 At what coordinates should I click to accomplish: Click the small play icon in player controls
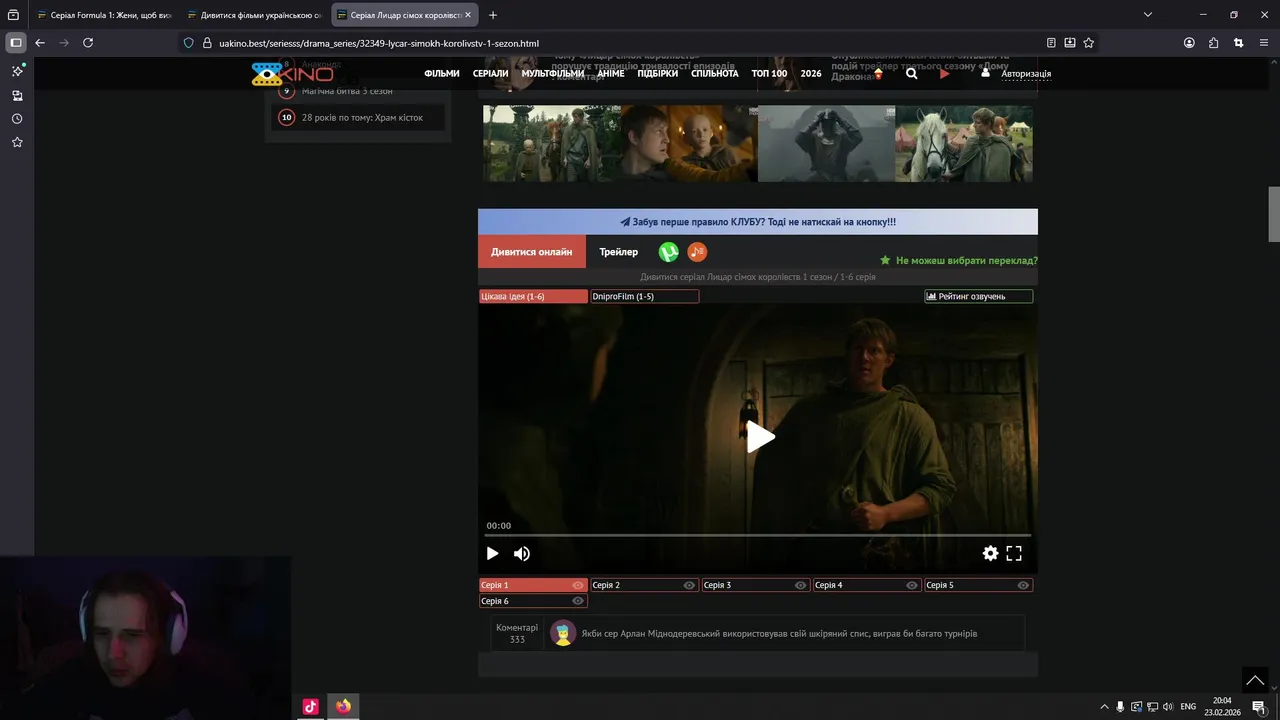492,553
